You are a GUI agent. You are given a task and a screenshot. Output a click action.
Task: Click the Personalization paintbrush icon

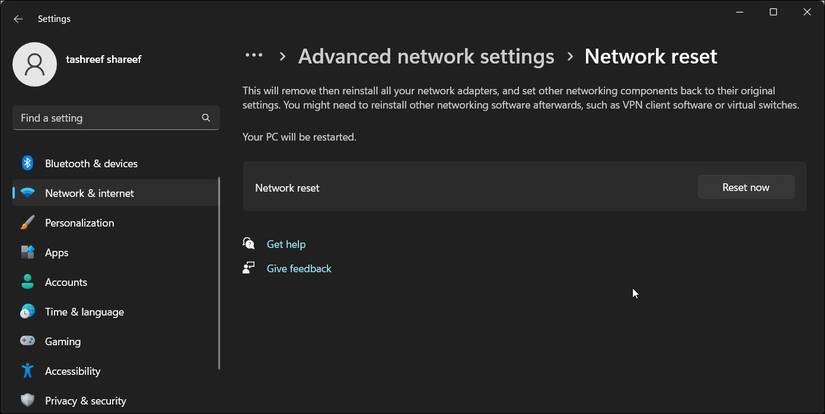tap(28, 223)
